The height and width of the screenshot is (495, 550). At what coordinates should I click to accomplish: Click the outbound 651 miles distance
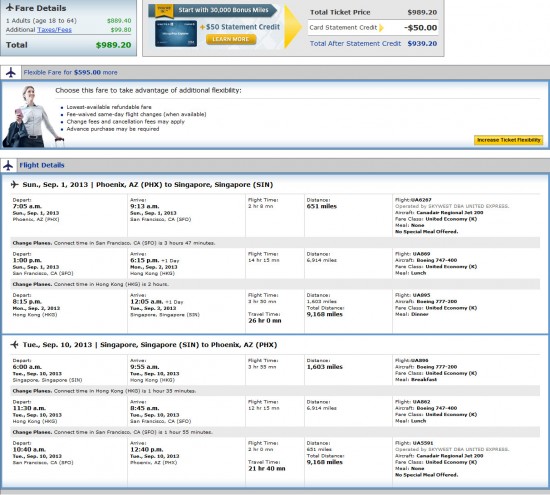pyautogui.click(x=322, y=206)
